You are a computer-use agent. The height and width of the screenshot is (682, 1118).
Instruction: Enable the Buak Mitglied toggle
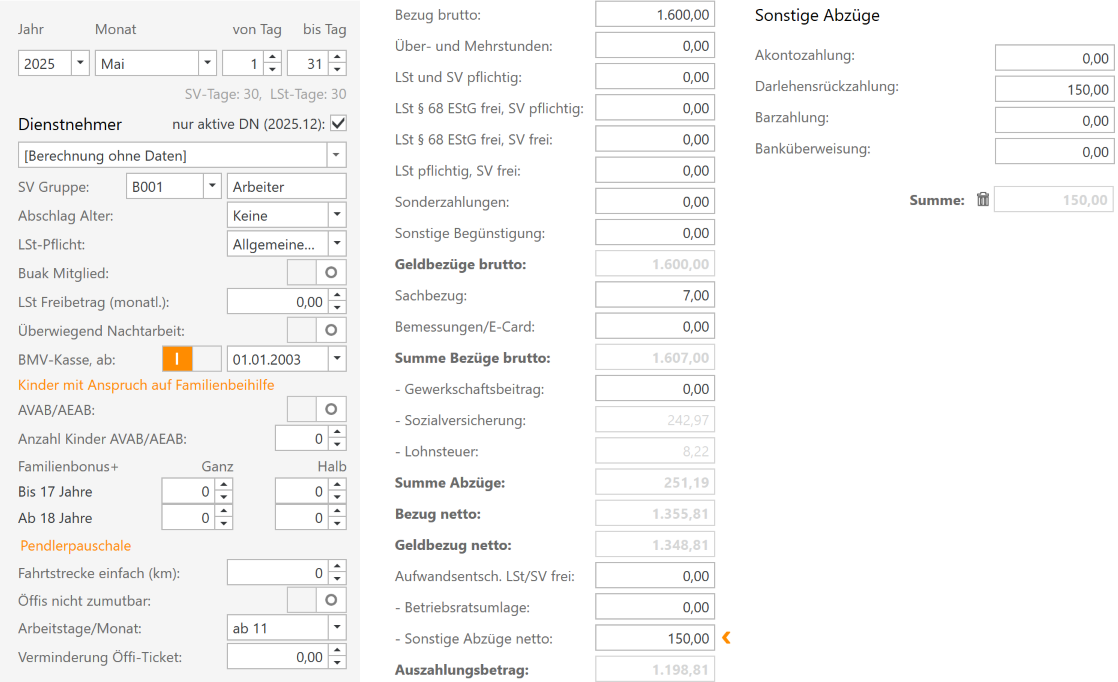(x=317, y=272)
